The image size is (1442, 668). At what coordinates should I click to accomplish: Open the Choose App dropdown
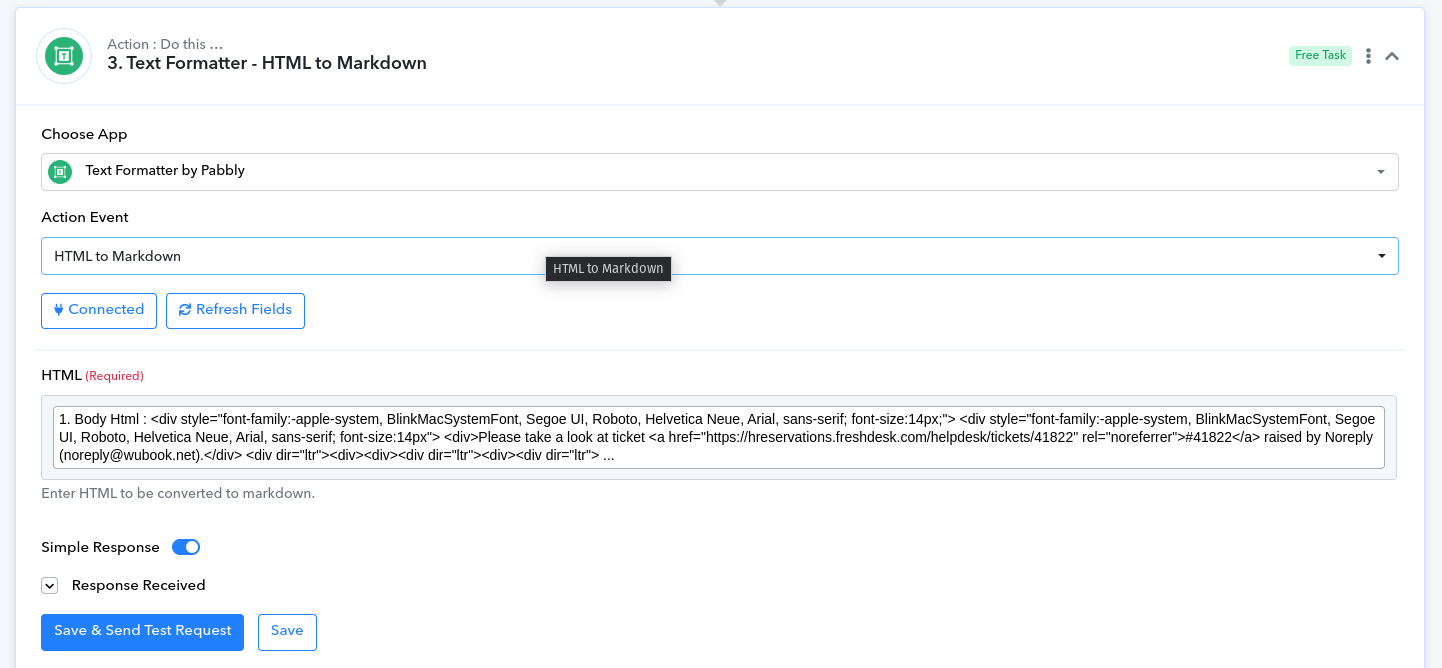tap(719, 171)
